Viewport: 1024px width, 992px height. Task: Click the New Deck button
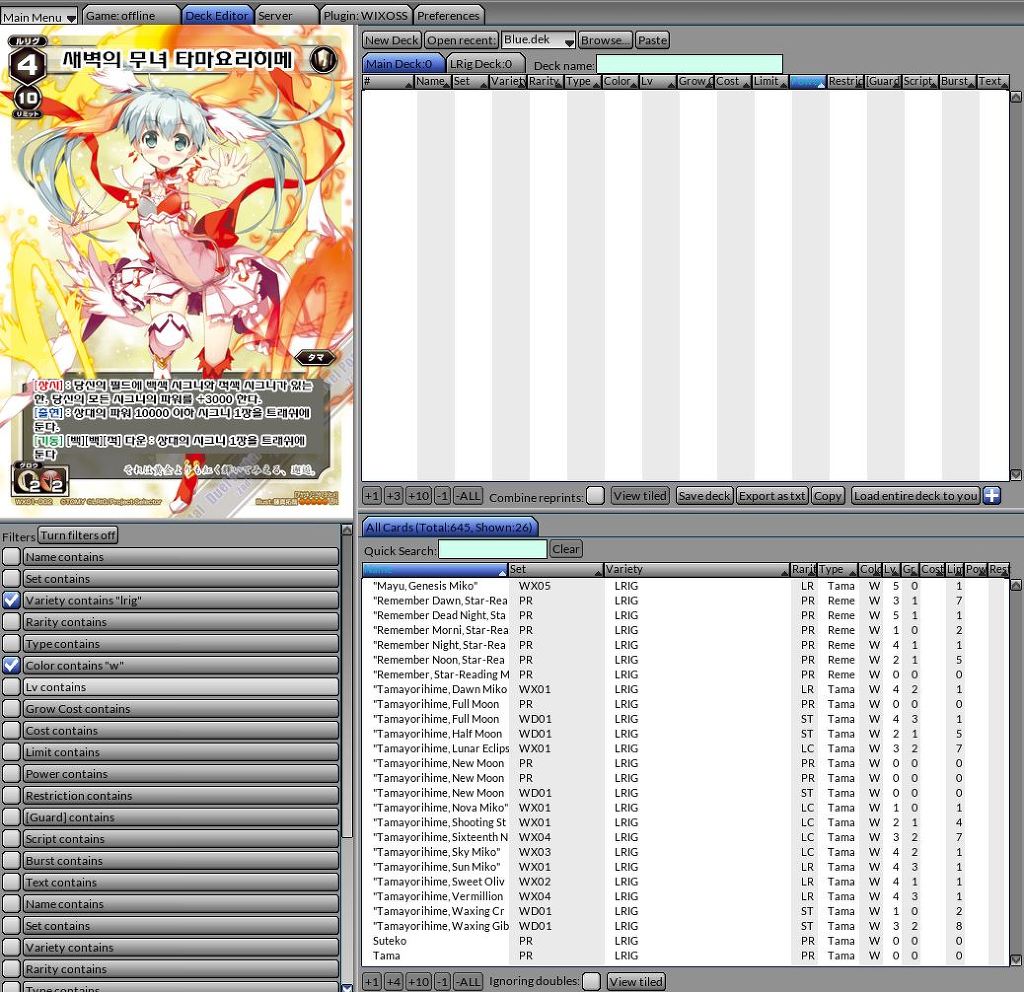tap(392, 40)
